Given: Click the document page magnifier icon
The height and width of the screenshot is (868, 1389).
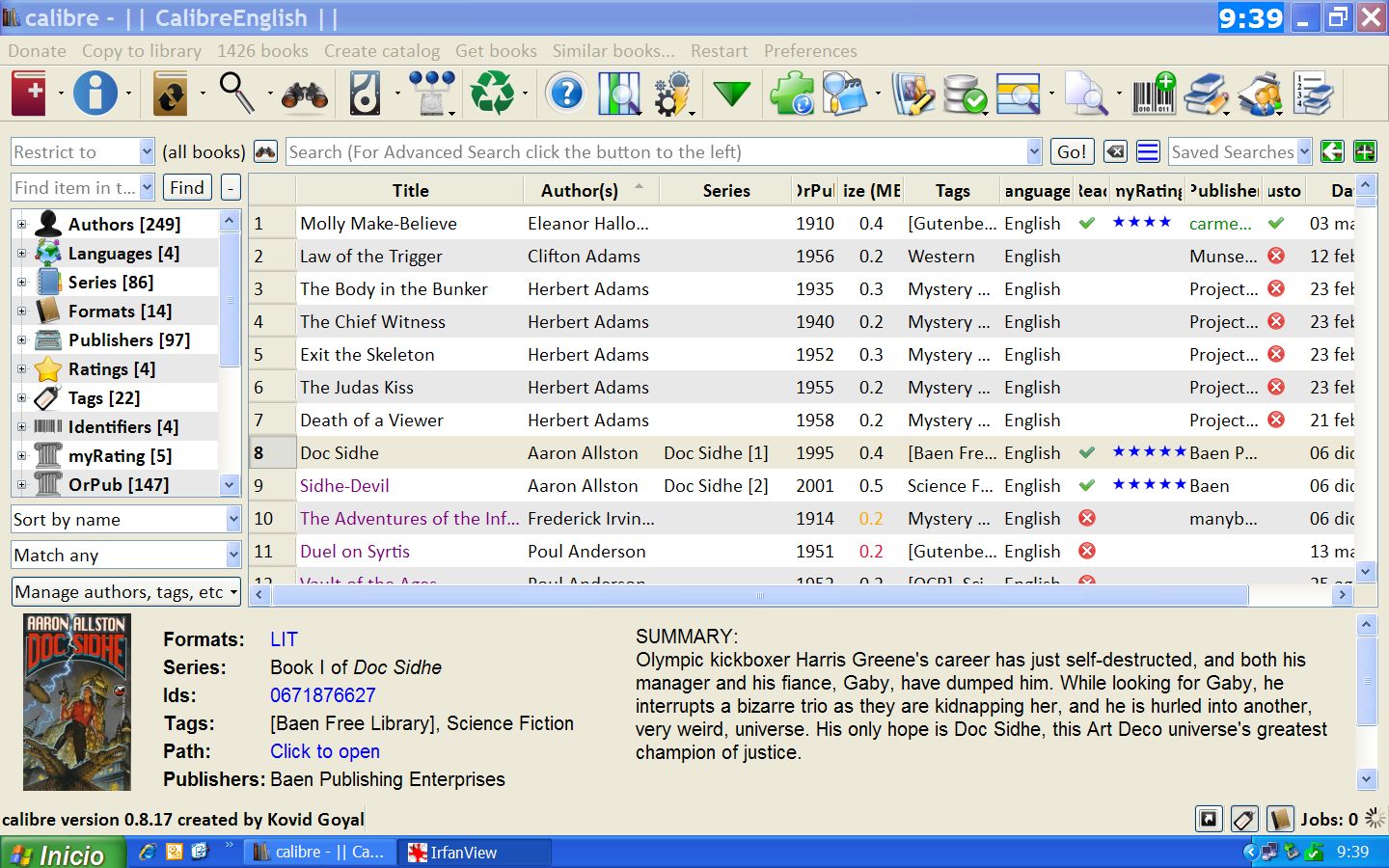Looking at the screenshot, I should pos(1087,94).
